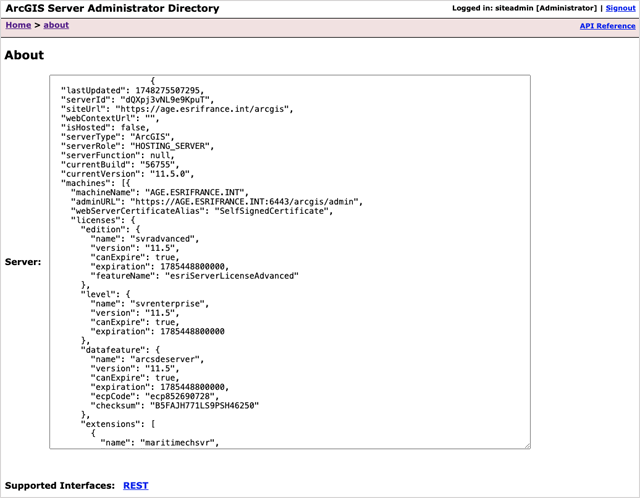Click the "name": "svrenterprise" line
This screenshot has width=640, height=498.
coord(150,304)
